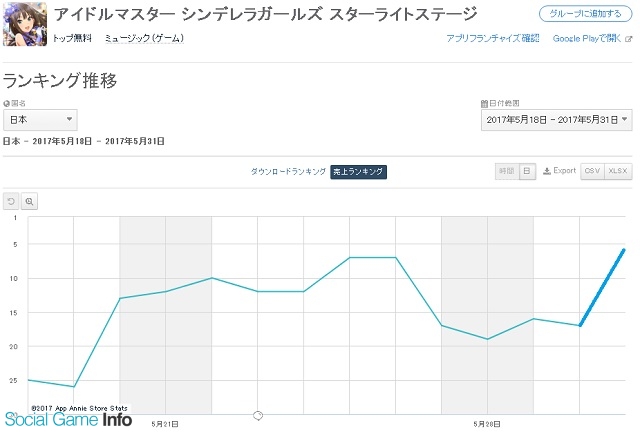Switch to ダウンロードランキング tab

(x=288, y=171)
